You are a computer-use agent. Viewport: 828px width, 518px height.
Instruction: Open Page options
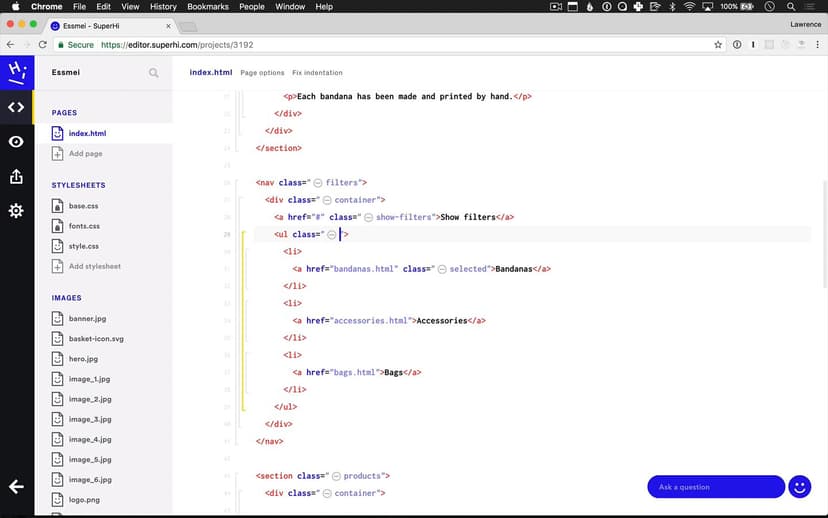tap(262, 73)
